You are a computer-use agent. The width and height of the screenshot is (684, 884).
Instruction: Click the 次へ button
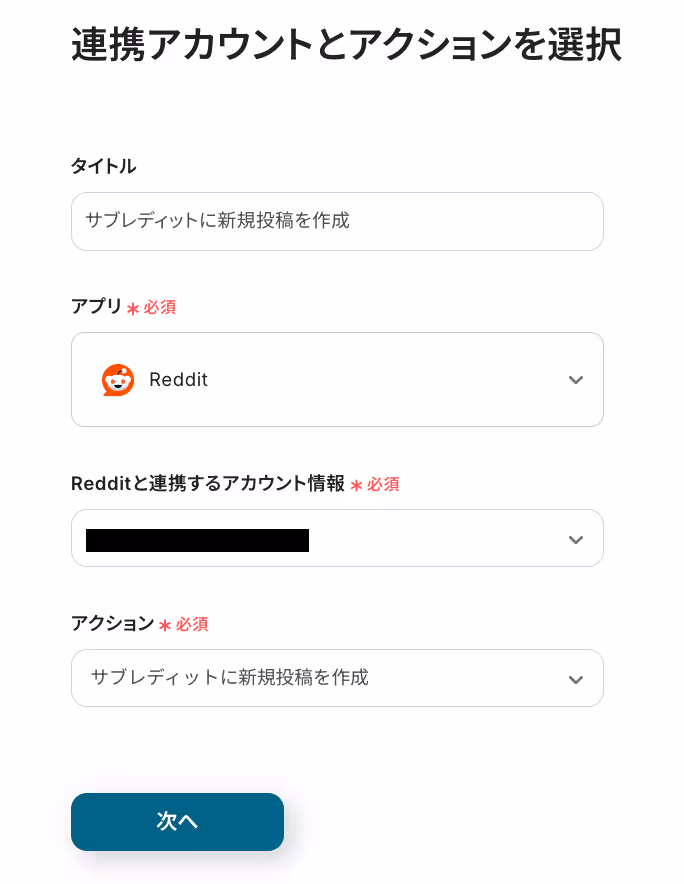[x=177, y=822]
